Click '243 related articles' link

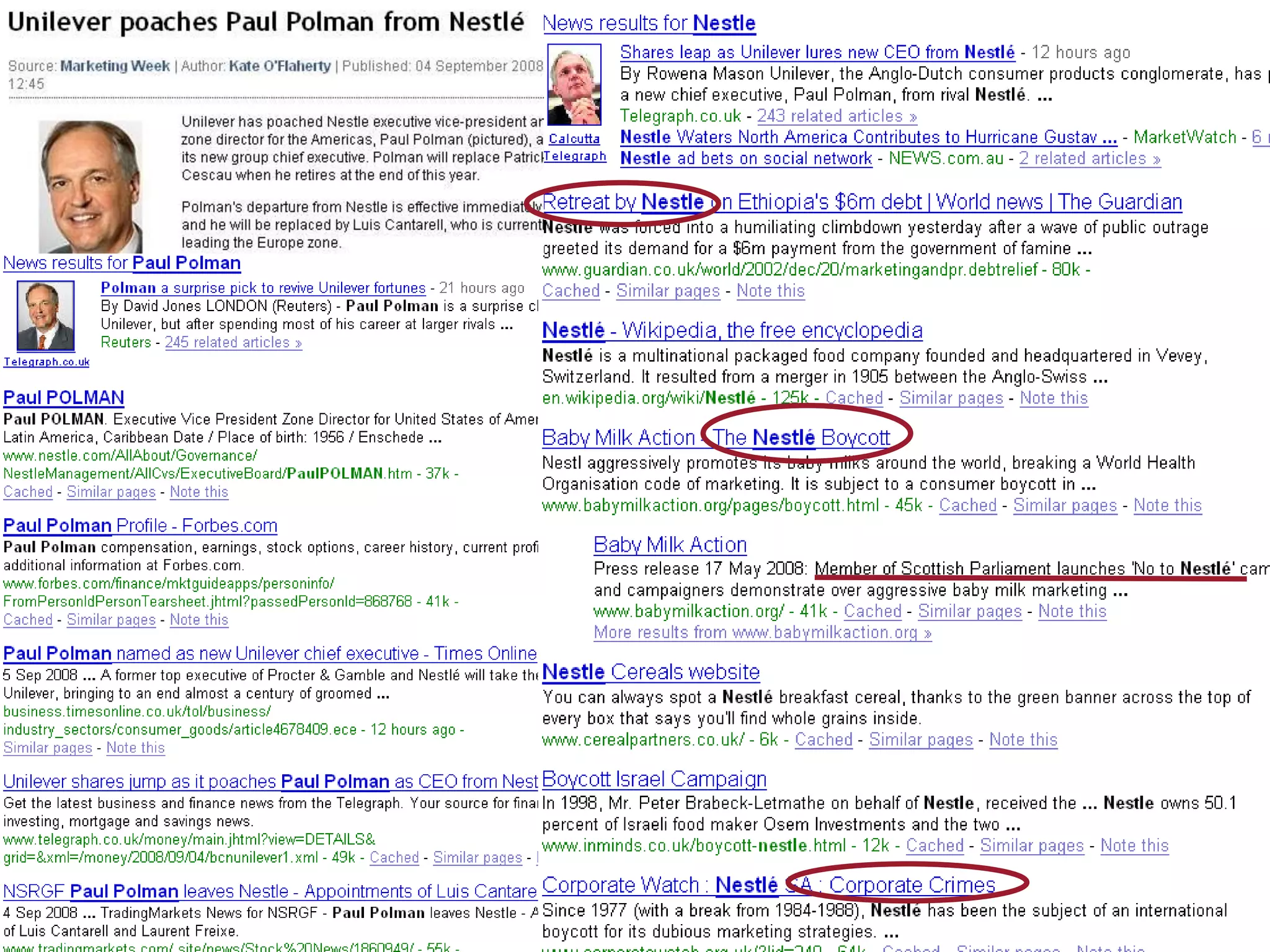(836, 116)
